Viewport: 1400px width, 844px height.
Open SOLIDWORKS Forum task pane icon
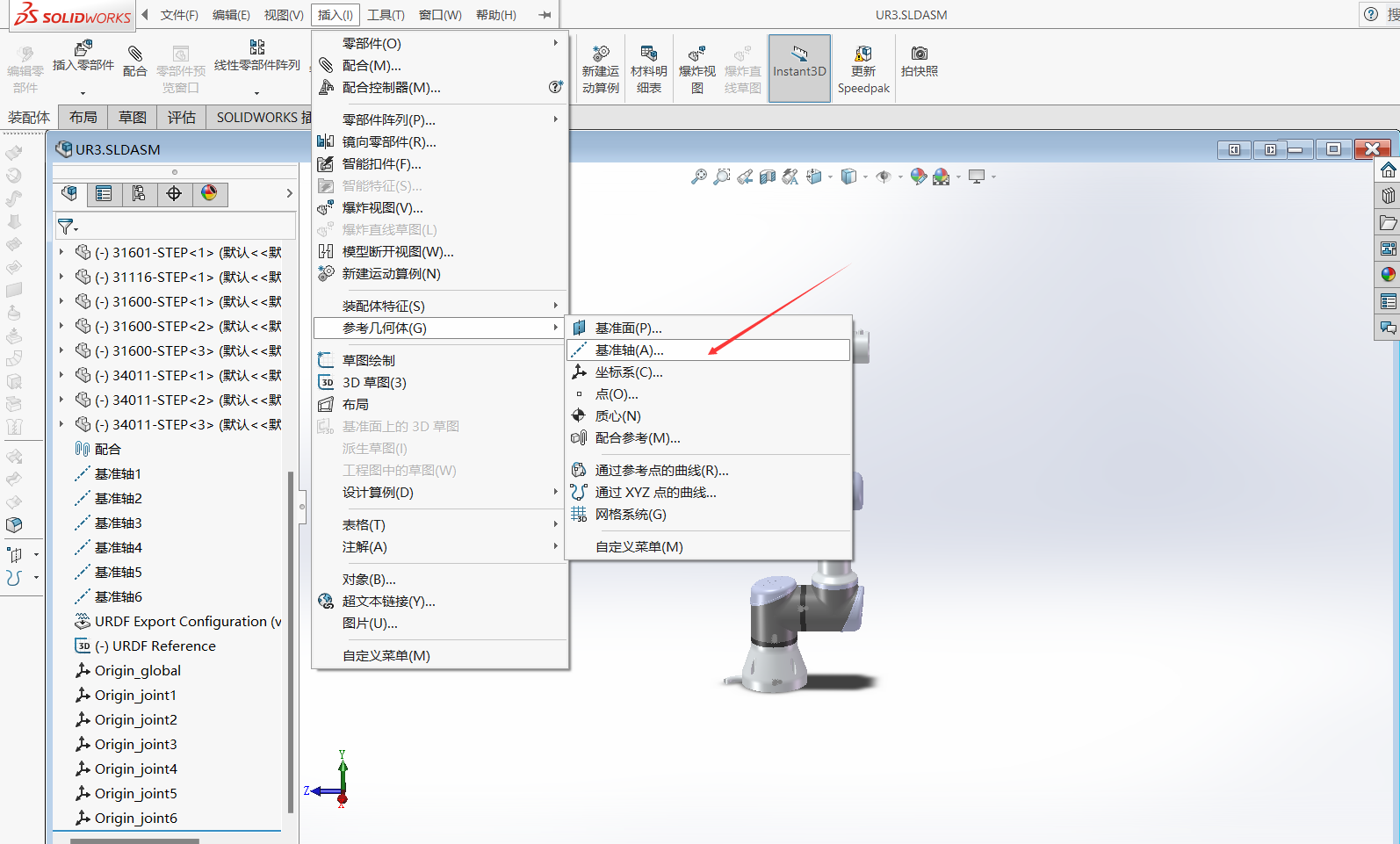click(1389, 328)
